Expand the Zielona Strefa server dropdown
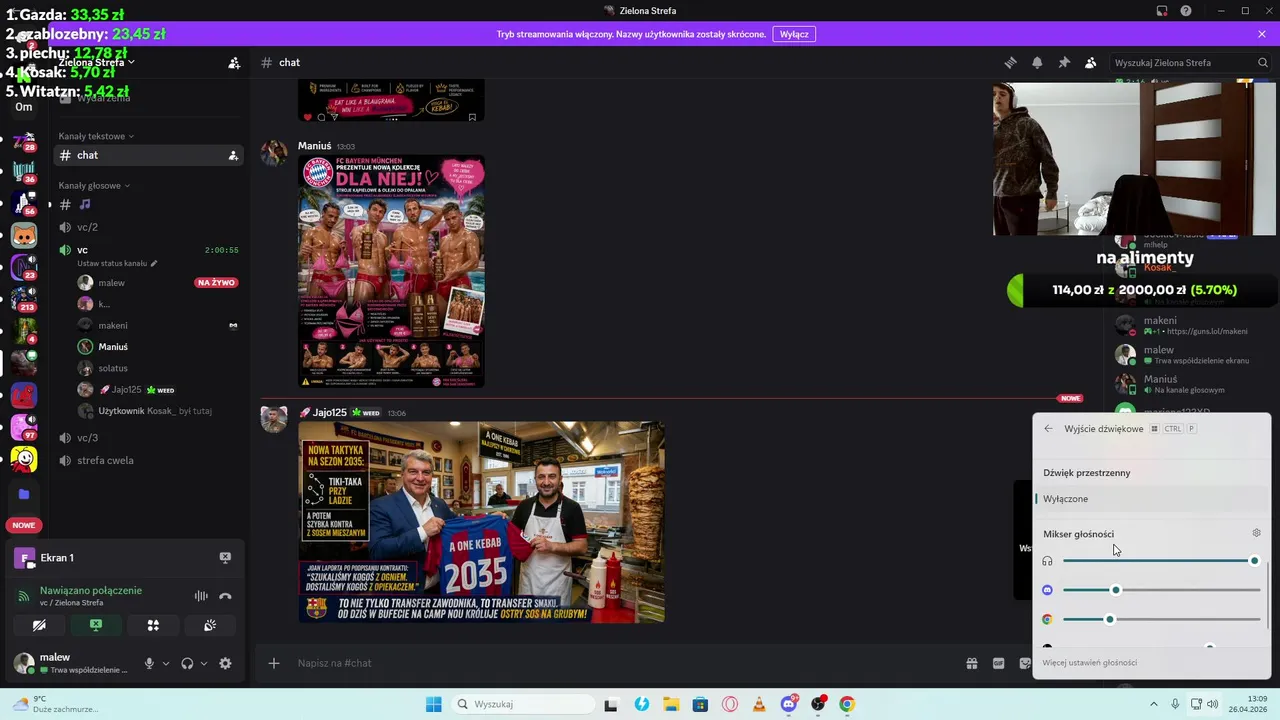1280x720 pixels. [x=97, y=62]
